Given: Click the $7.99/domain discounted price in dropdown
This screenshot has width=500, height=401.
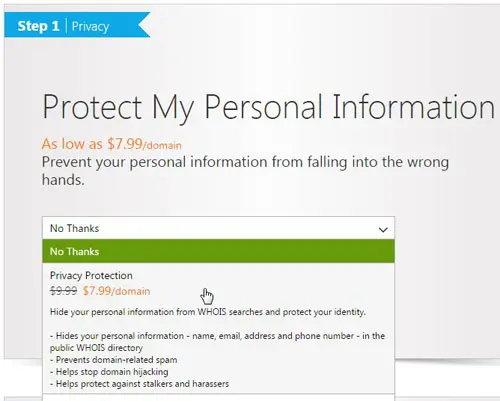Looking at the screenshot, I should pyautogui.click(x=116, y=291).
